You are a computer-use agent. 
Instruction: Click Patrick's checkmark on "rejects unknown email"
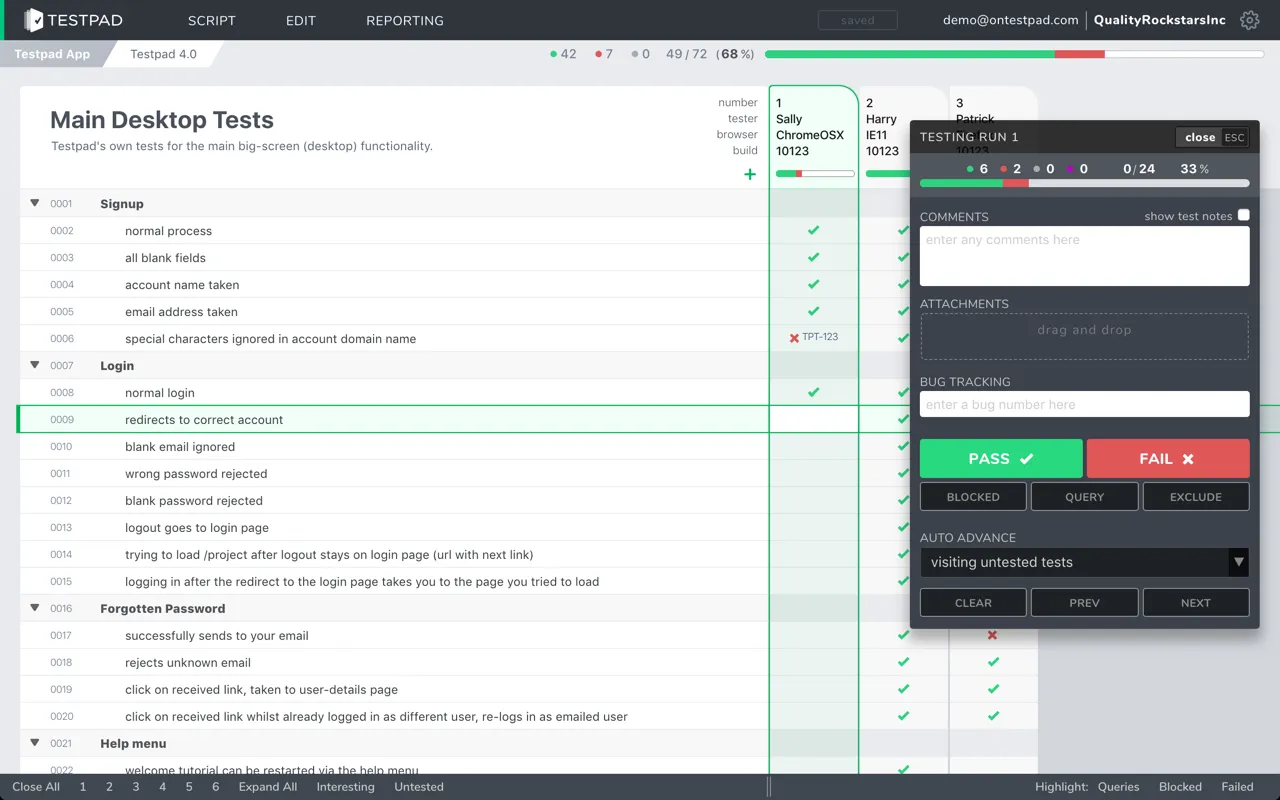(x=992, y=662)
